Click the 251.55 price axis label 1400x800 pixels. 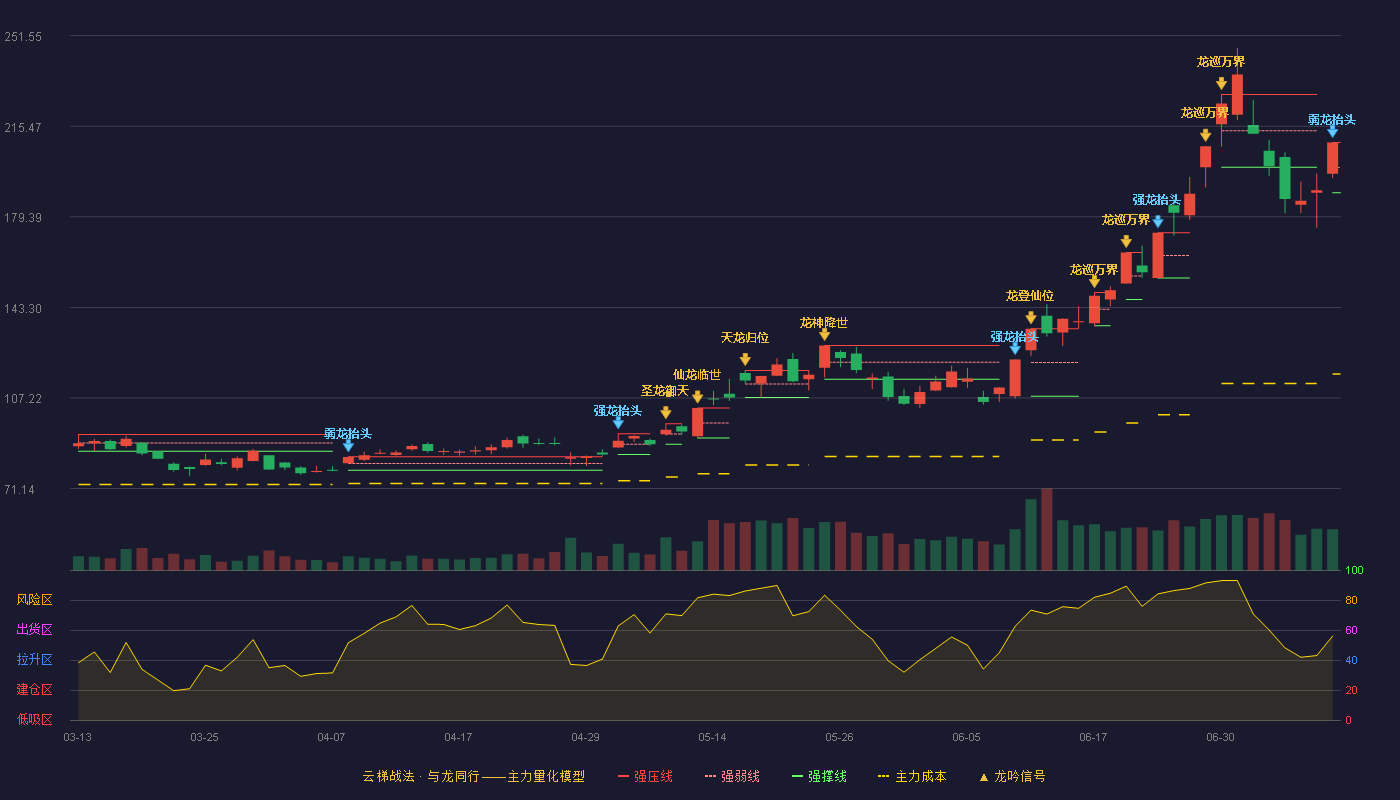tap(23, 37)
